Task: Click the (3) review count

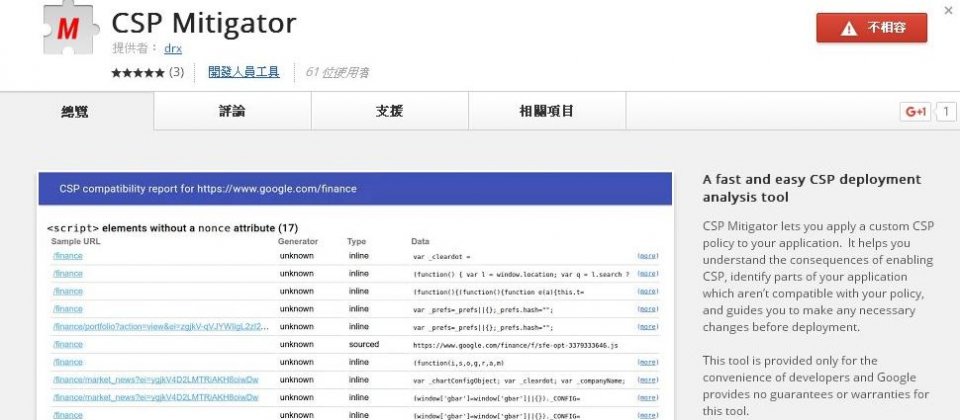Action: (176, 72)
